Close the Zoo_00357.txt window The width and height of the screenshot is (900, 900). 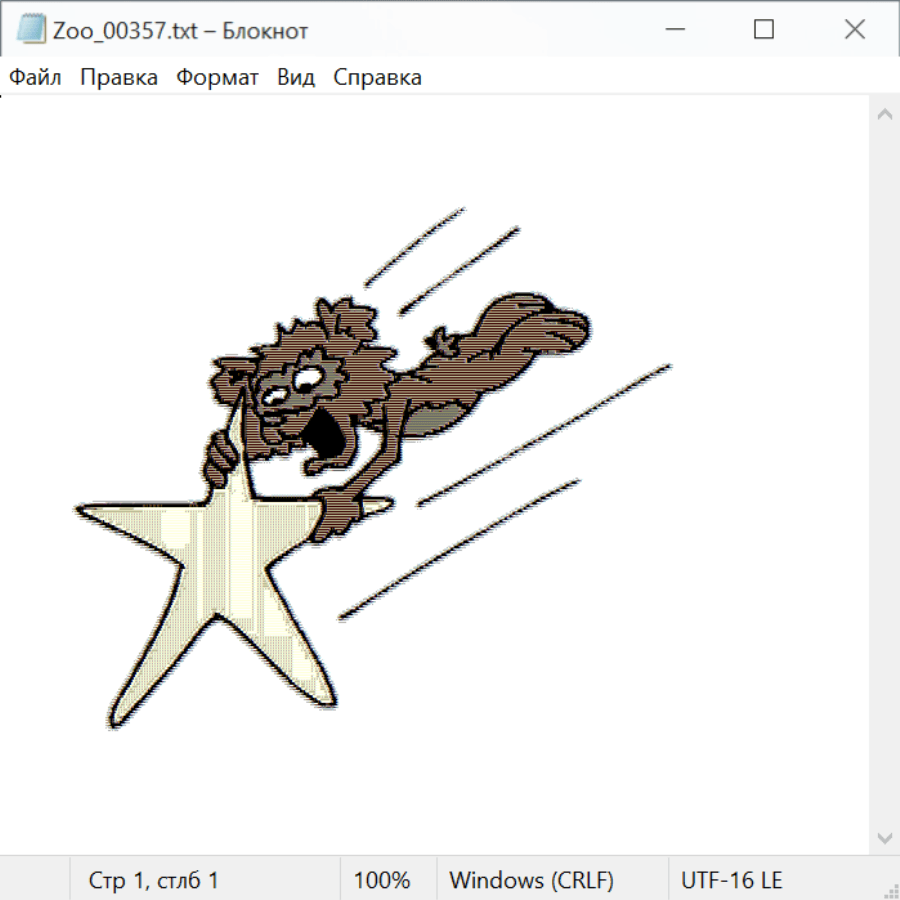(854, 30)
